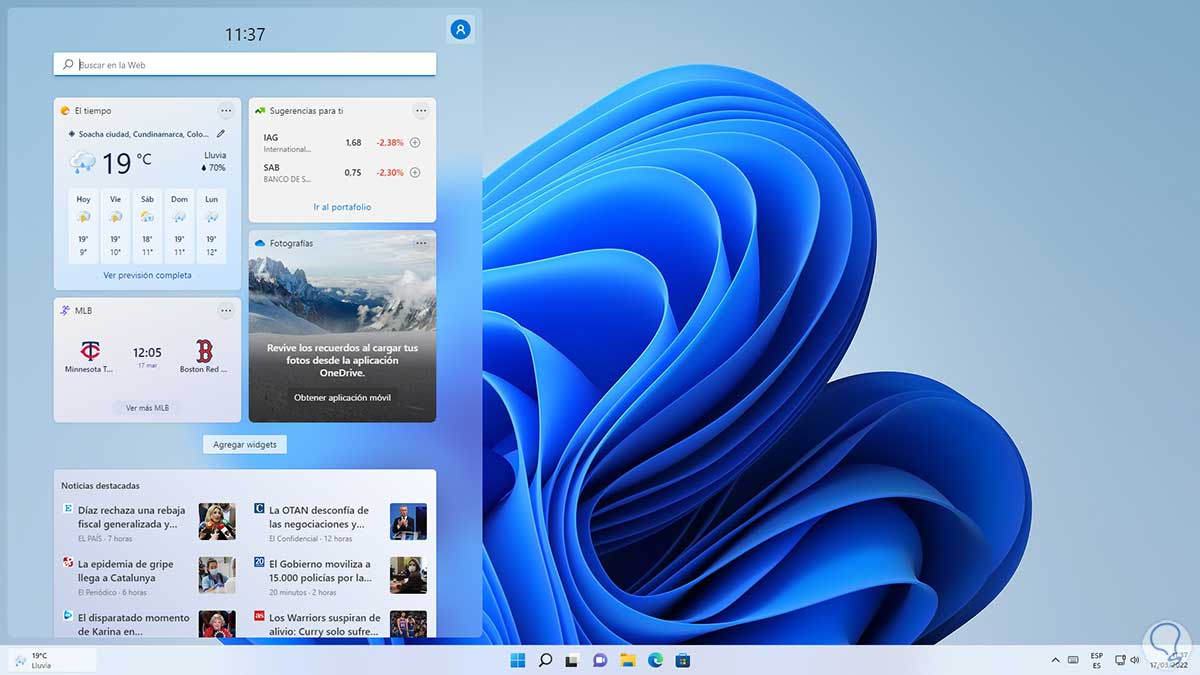
Task: Select the Hoy forecast column
Action: coord(83,225)
